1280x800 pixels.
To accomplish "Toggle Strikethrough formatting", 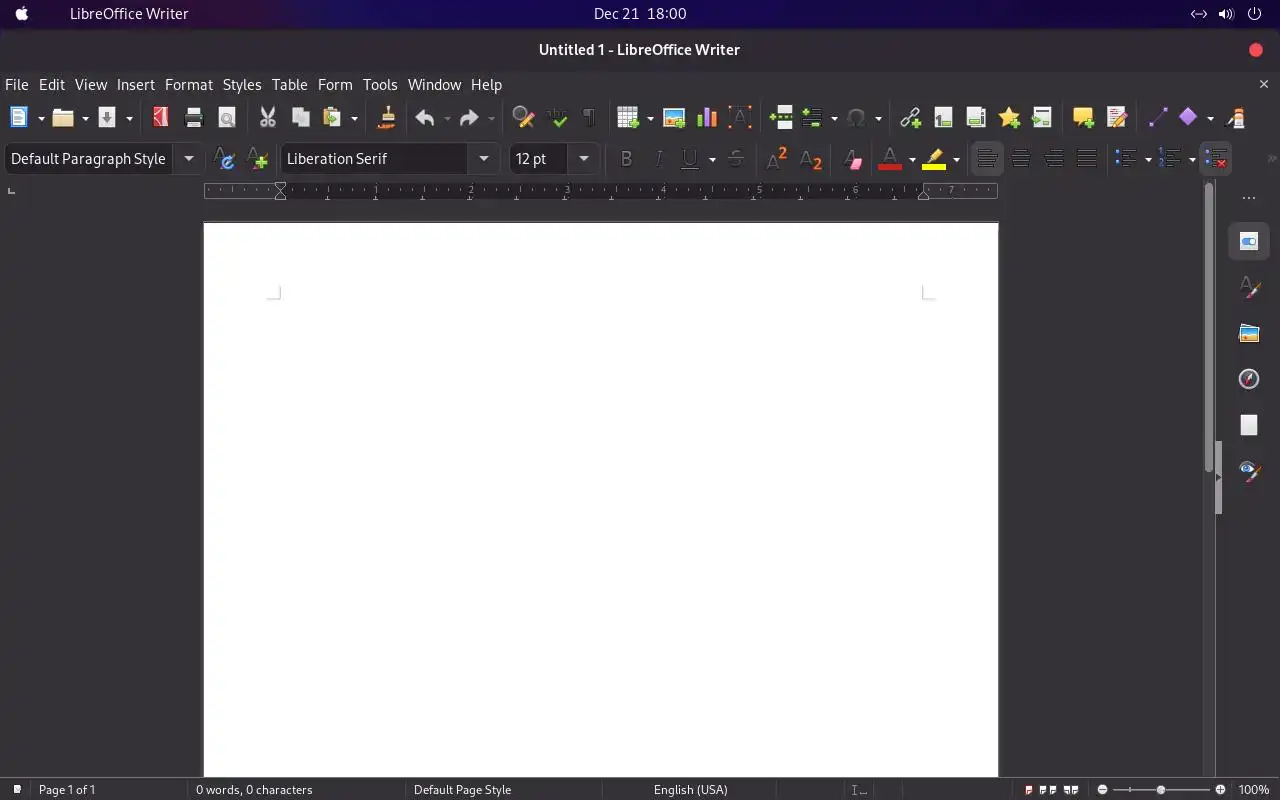I will [x=736, y=159].
